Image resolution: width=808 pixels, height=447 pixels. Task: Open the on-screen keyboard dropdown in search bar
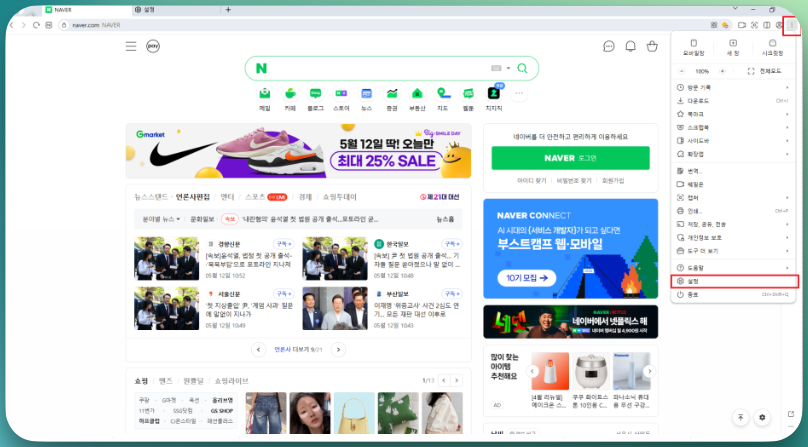(500, 69)
